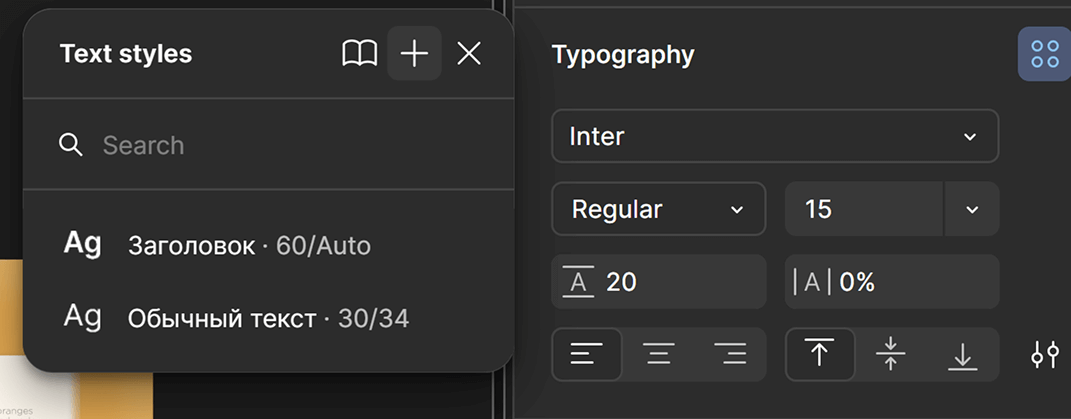Open the four-dot styles icon next to Typography
Screen dimensions: 1071x419
(1045, 54)
